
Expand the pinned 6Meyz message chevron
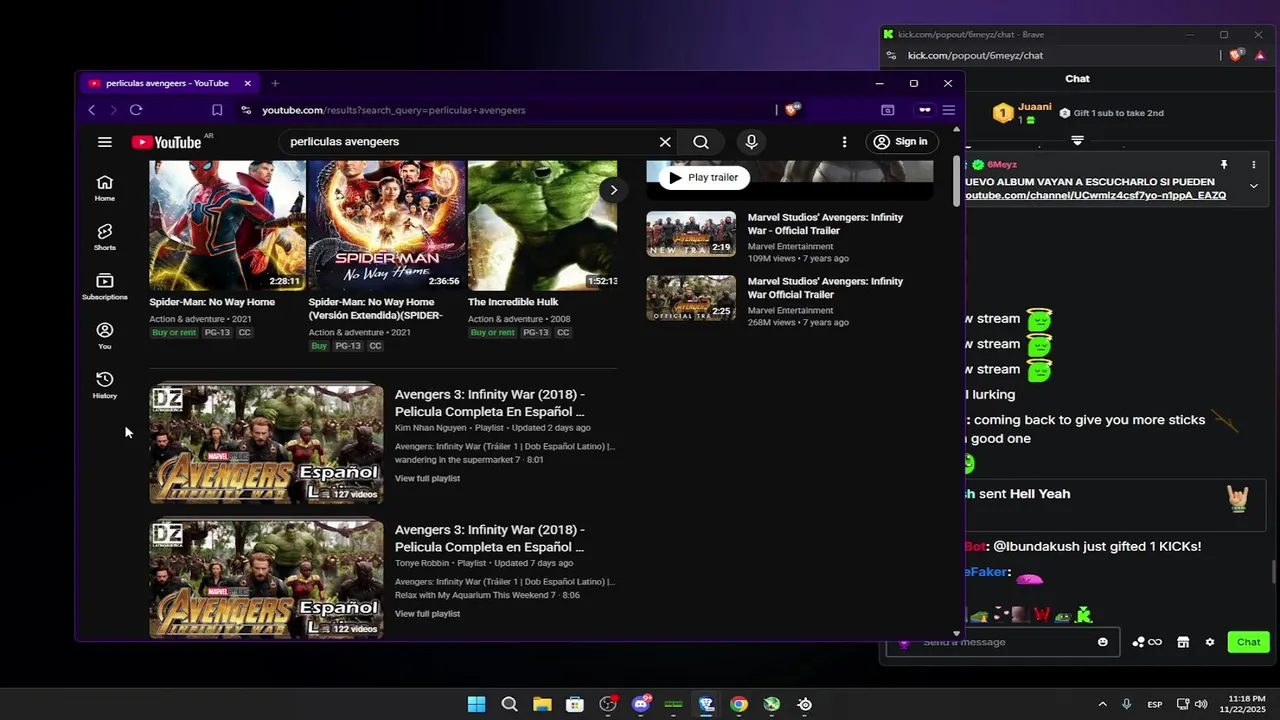[x=1253, y=186]
